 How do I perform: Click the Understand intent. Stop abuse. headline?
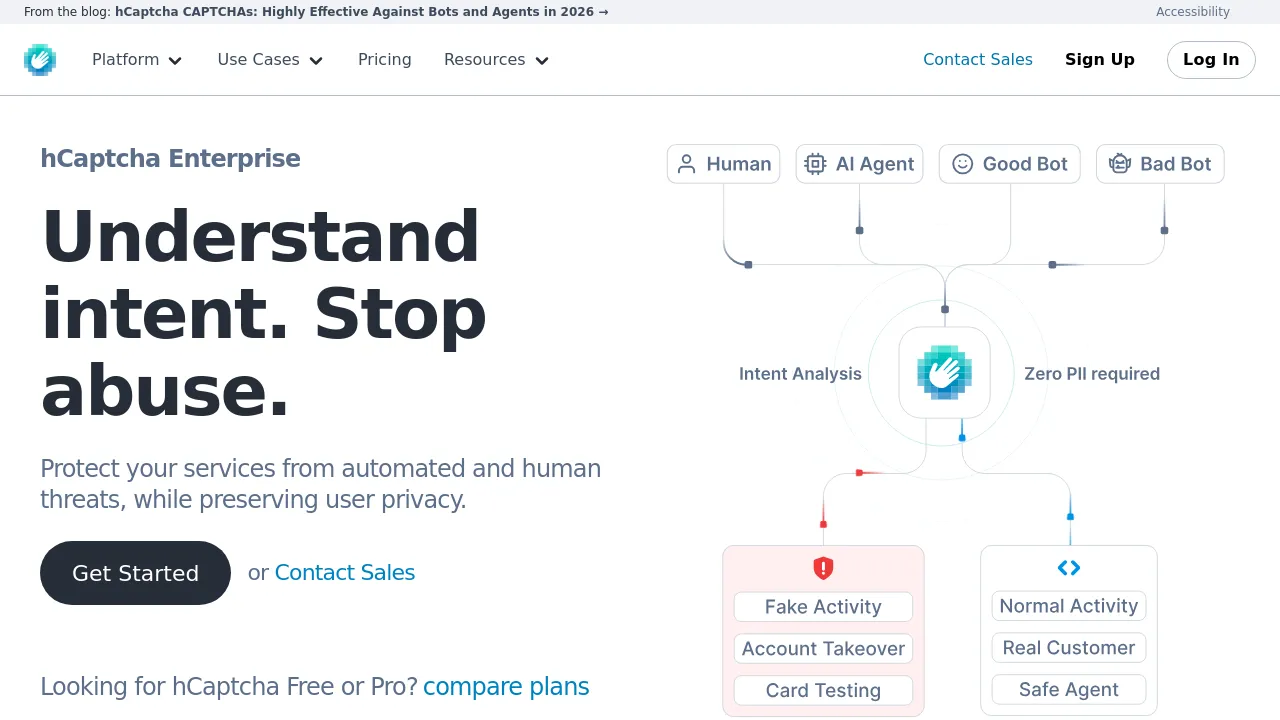264,313
